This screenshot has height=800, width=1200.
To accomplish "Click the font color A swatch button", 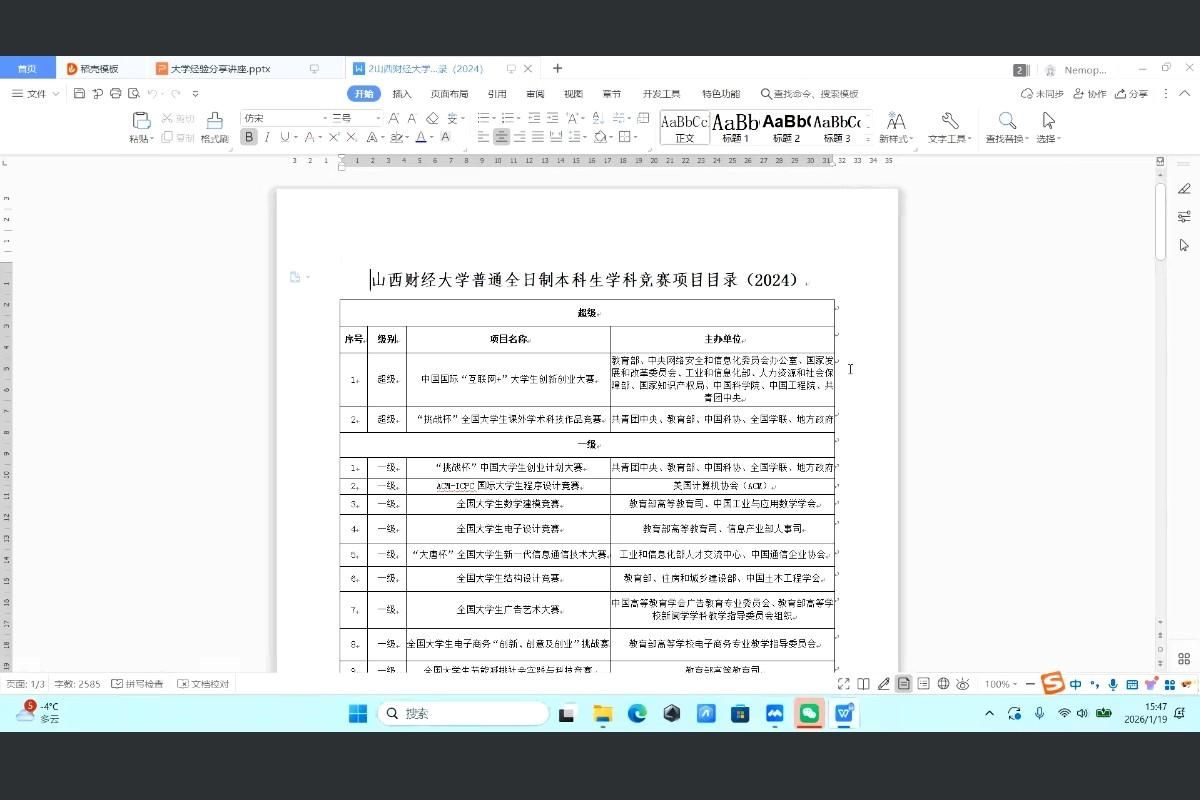I will [422, 137].
